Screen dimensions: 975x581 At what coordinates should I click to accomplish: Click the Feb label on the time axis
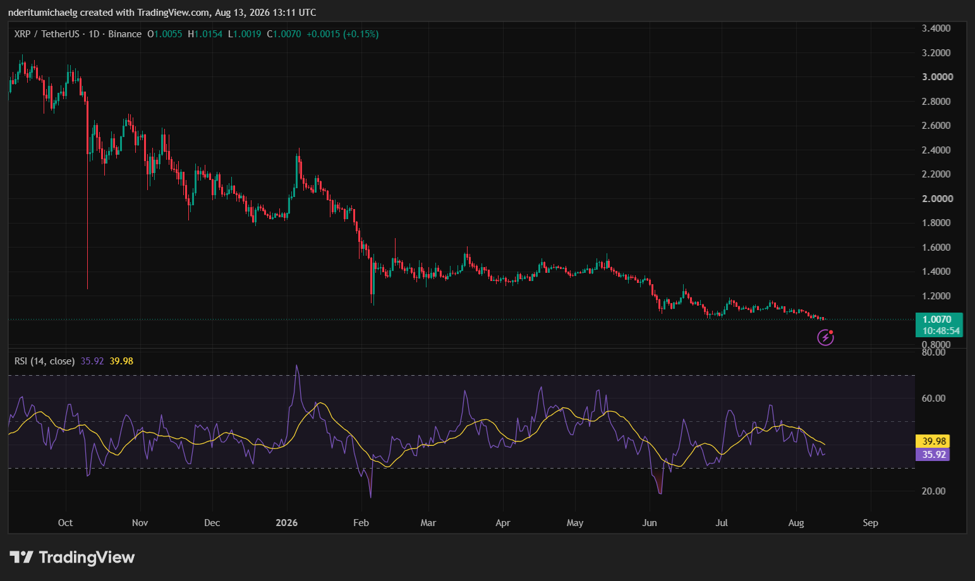click(361, 523)
